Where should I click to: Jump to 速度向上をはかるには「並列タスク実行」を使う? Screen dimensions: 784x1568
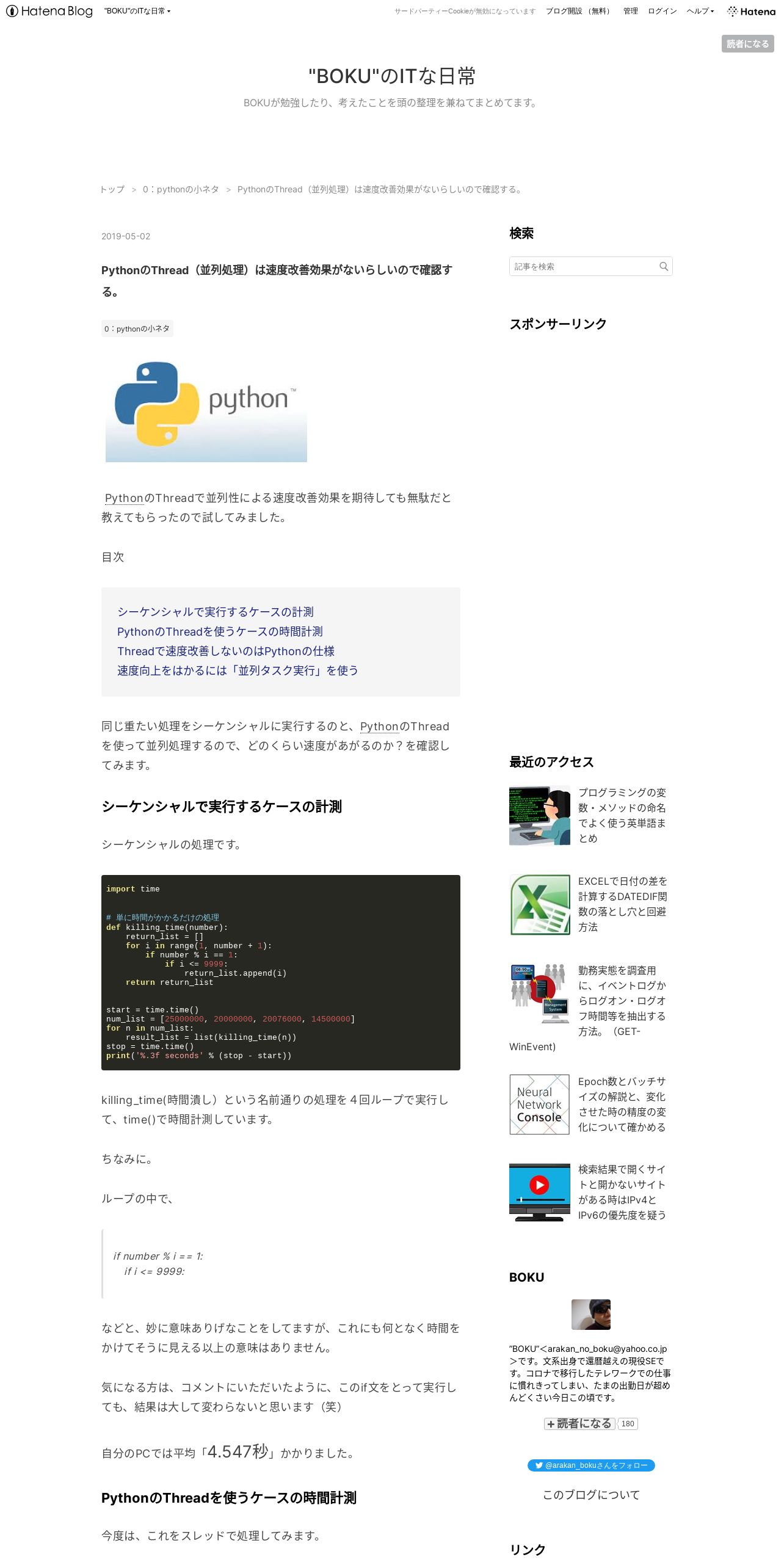(238, 670)
